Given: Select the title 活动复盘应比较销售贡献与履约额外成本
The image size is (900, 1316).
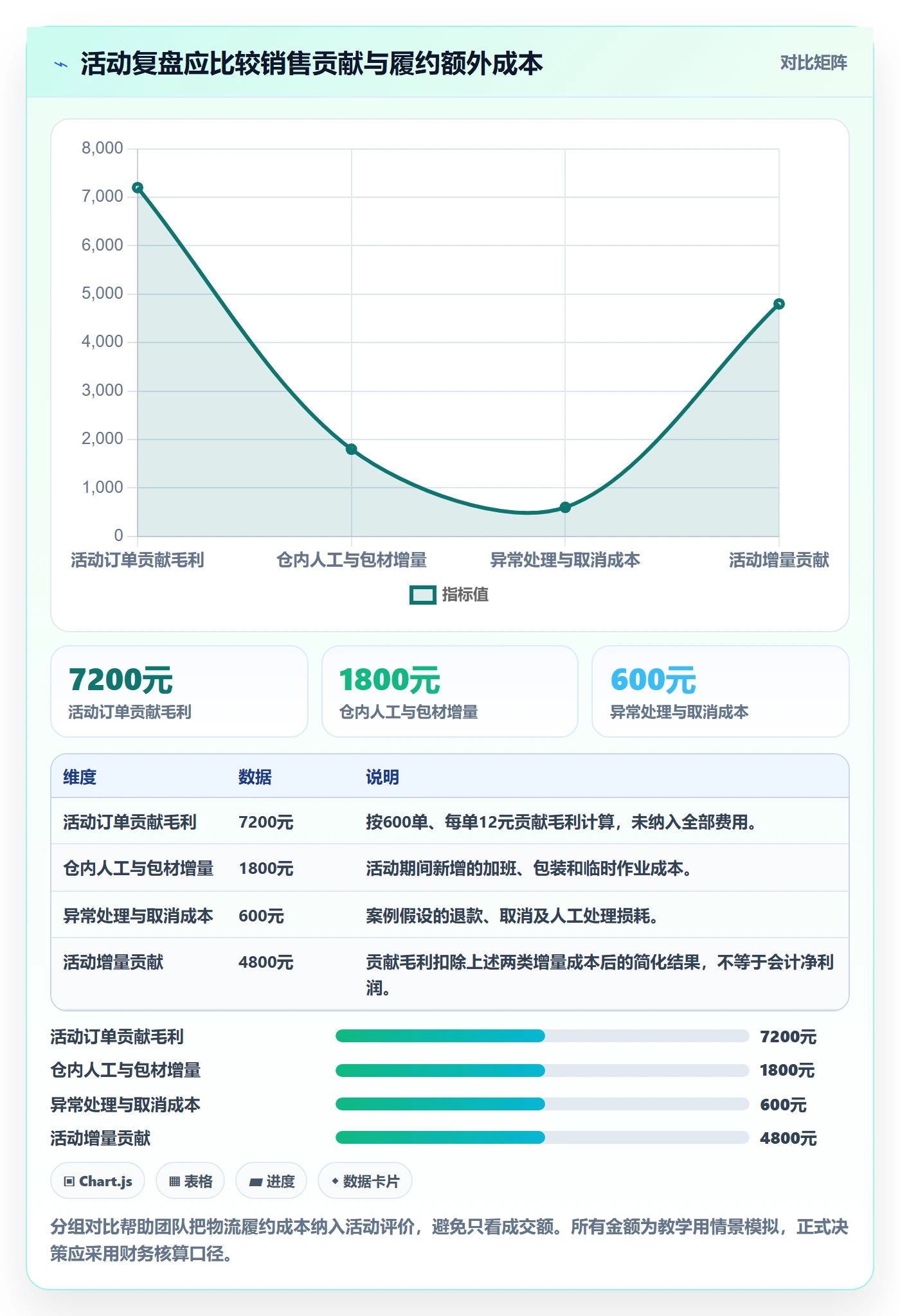Looking at the screenshot, I should coord(312,64).
